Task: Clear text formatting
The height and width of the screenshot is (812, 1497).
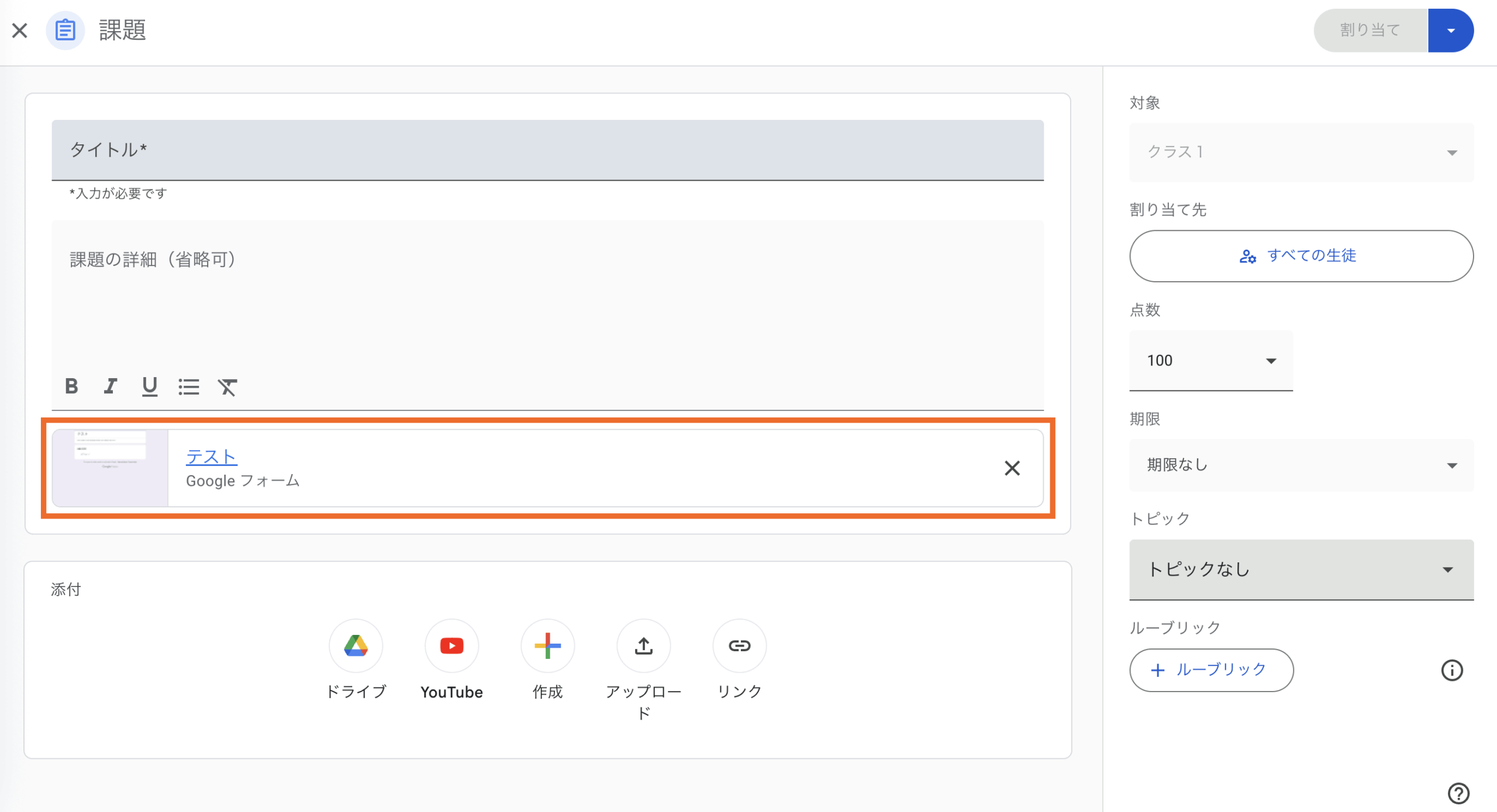Action: point(228,386)
